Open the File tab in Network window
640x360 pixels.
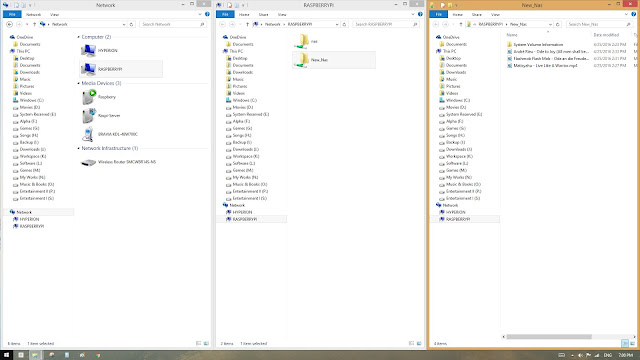point(12,14)
